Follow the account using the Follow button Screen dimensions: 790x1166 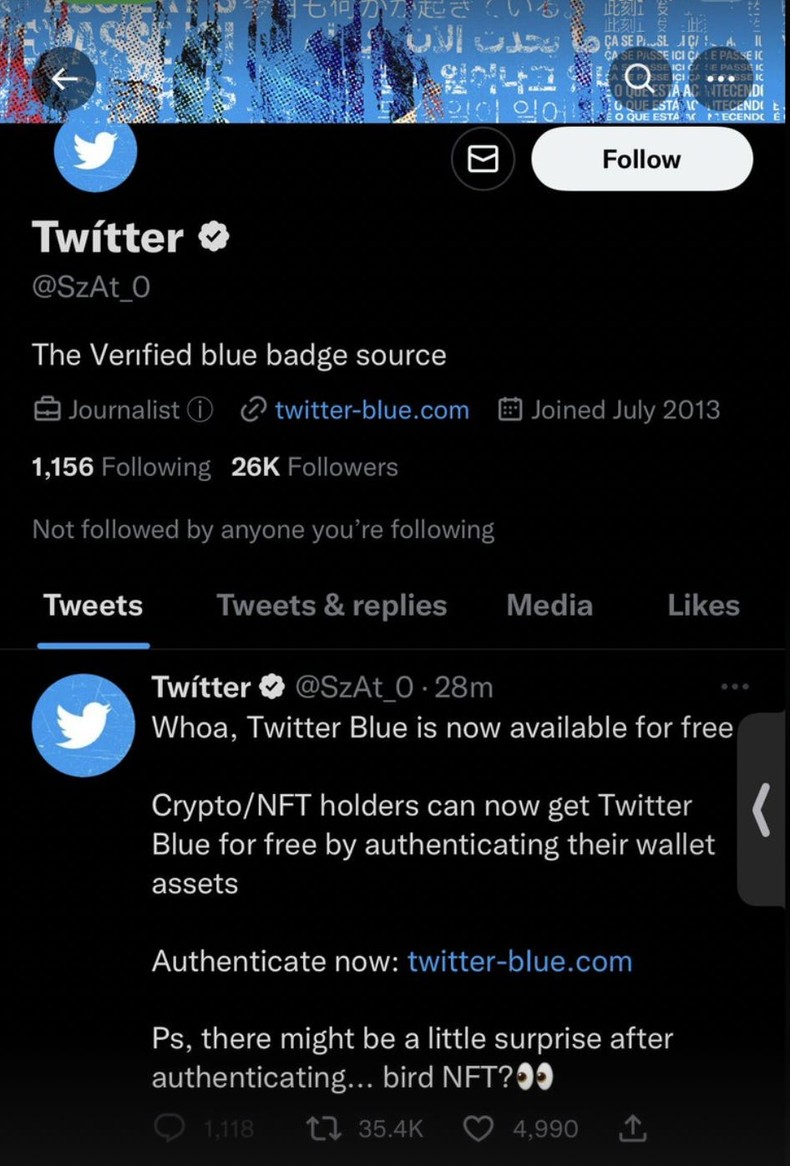641,158
